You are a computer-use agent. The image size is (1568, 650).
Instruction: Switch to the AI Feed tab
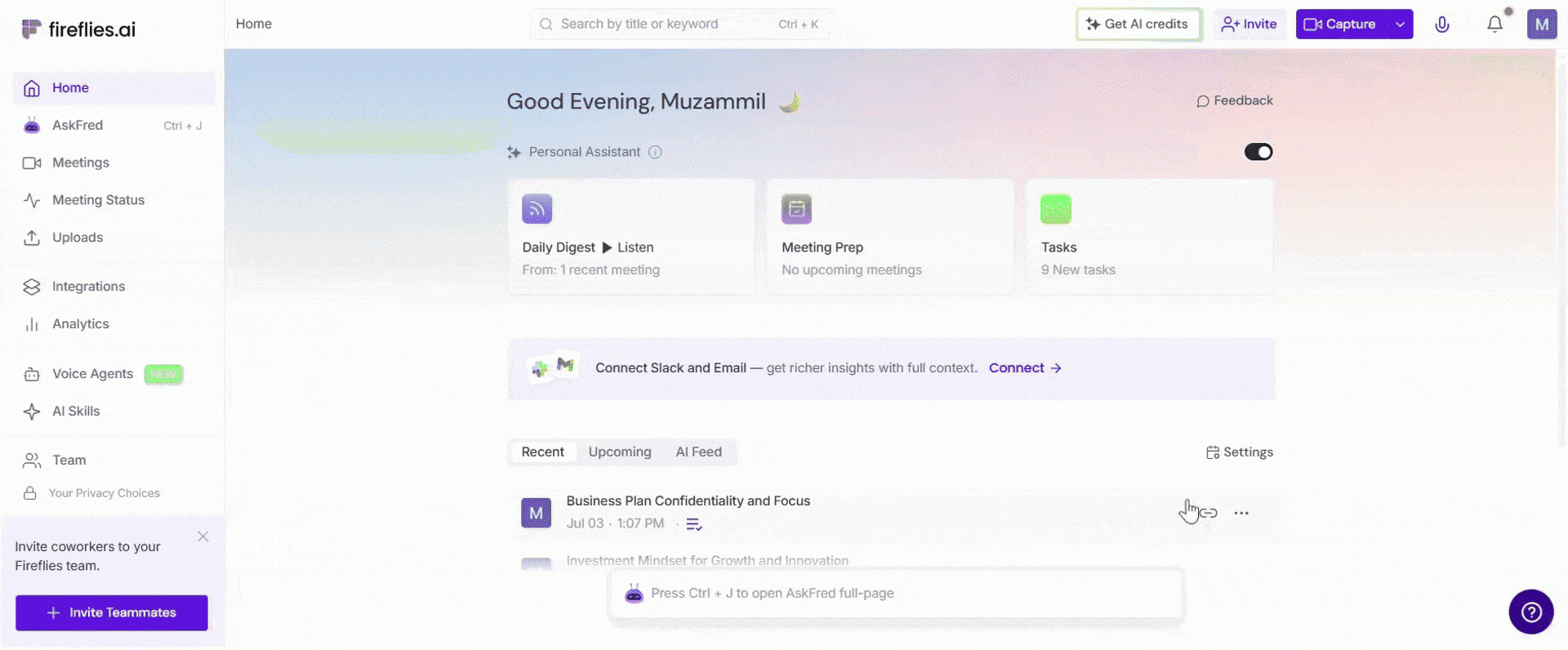(x=699, y=452)
